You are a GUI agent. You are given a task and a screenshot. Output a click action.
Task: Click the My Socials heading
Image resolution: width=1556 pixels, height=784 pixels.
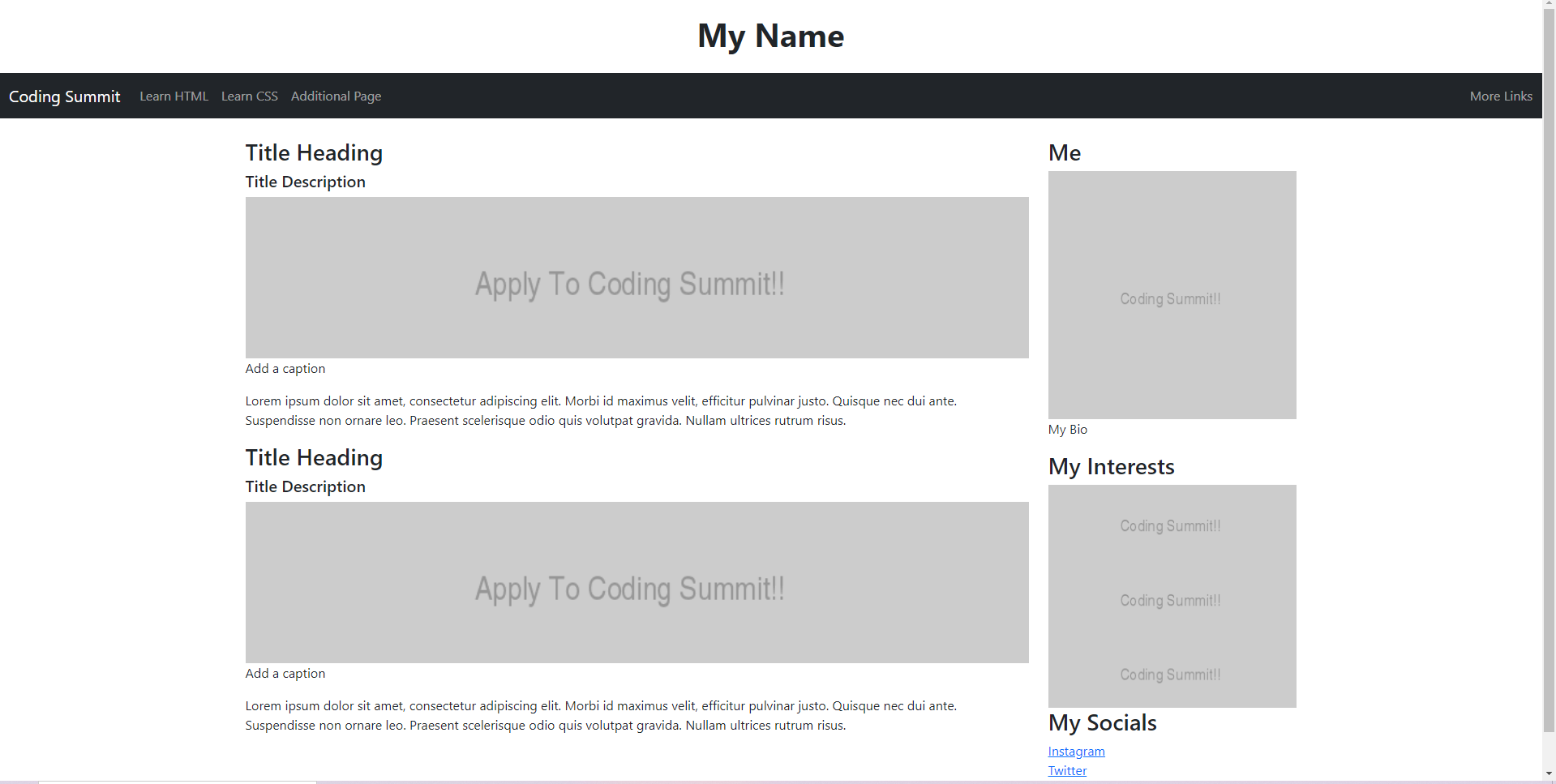tap(1103, 722)
